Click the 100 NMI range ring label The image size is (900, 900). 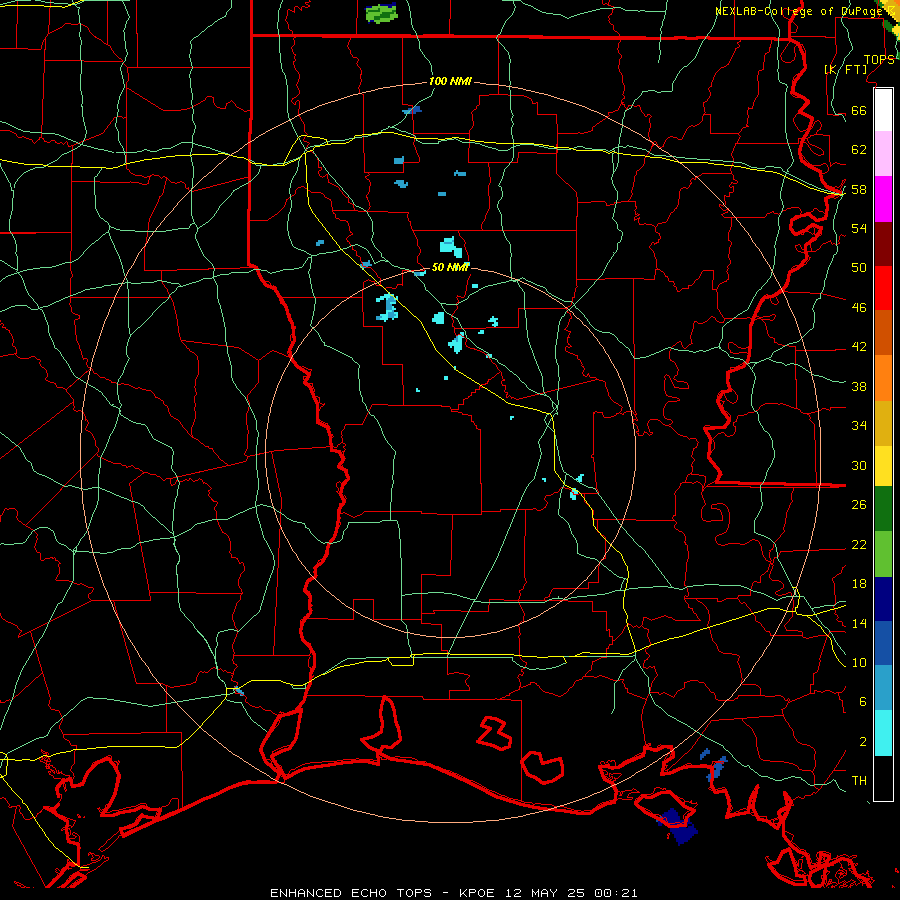450,81
